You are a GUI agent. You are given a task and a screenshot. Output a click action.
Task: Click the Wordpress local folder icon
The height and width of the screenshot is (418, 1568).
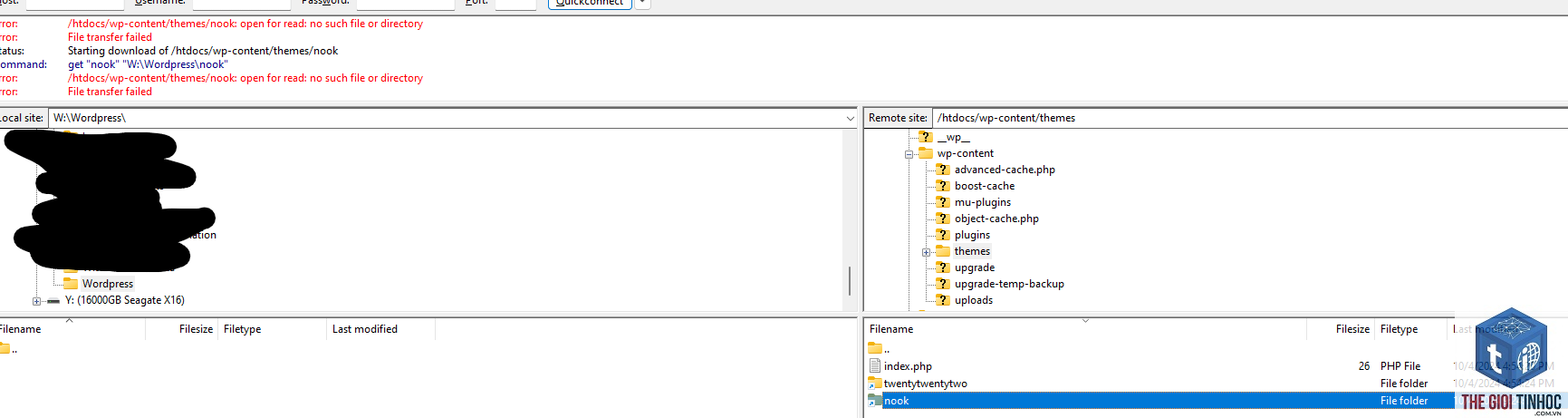(71, 284)
